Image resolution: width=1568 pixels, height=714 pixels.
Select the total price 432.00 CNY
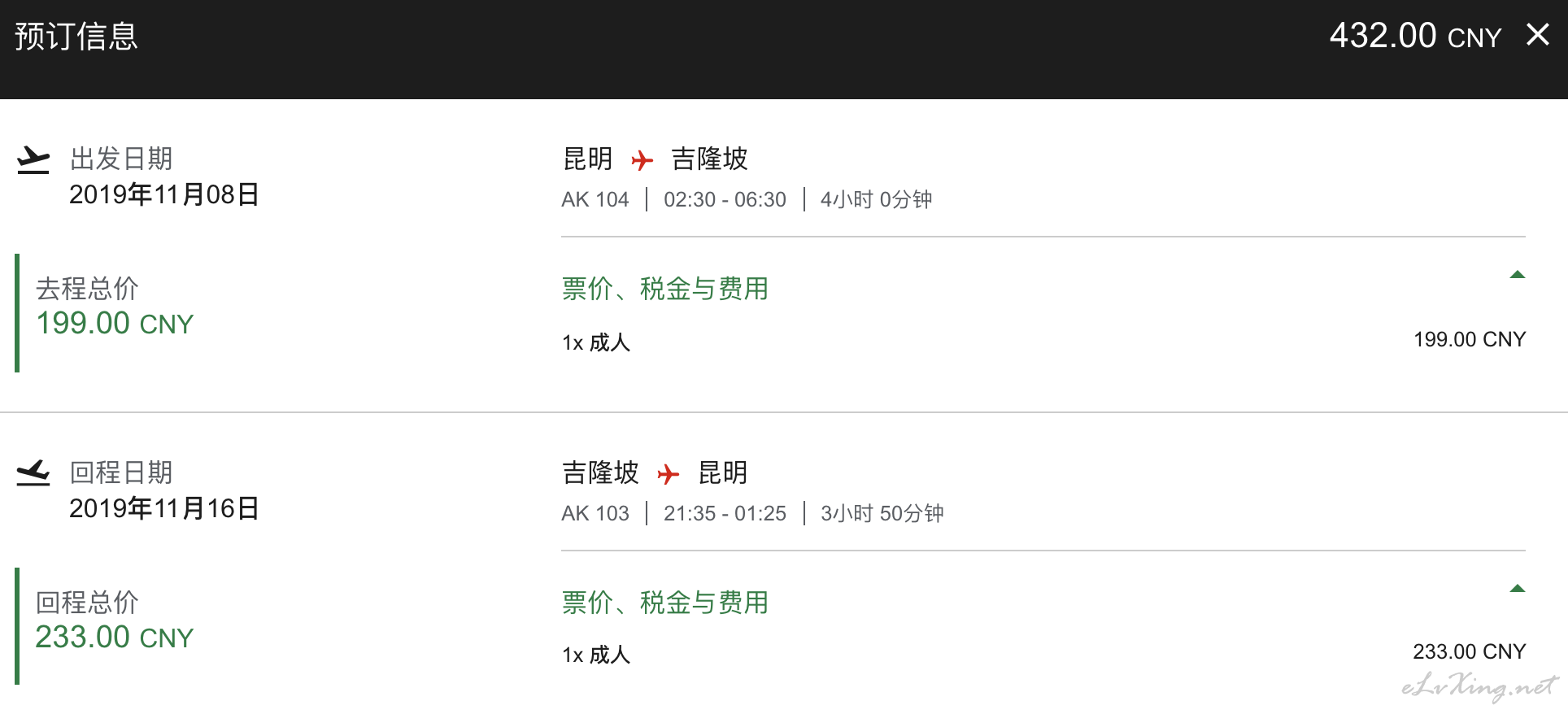1415,36
